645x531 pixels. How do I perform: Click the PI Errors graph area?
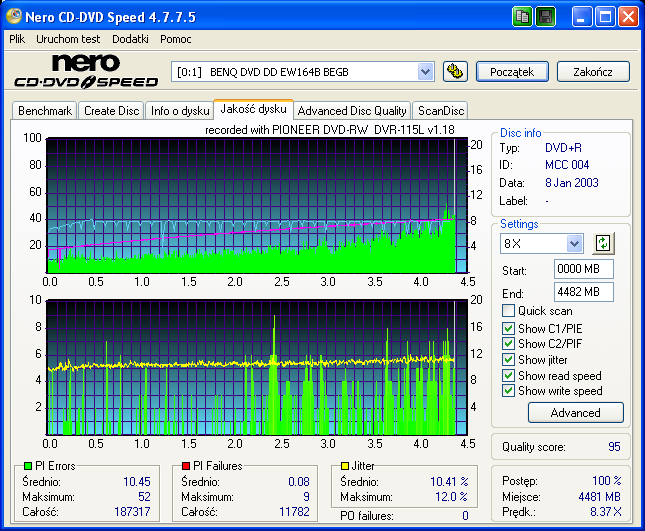point(257,206)
